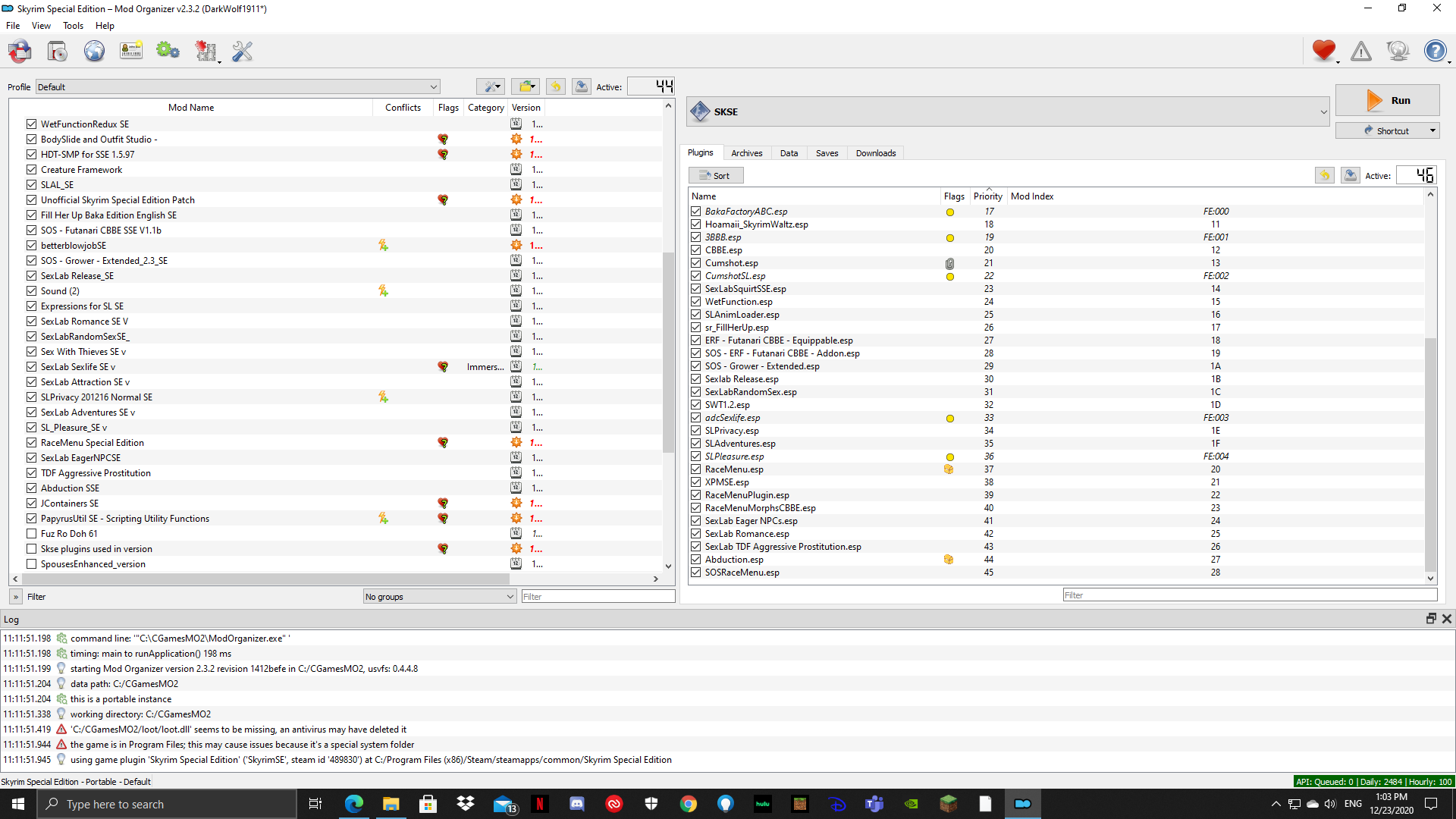Sort plugins by Priority column header
The height and width of the screenshot is (819, 1456).
[988, 196]
